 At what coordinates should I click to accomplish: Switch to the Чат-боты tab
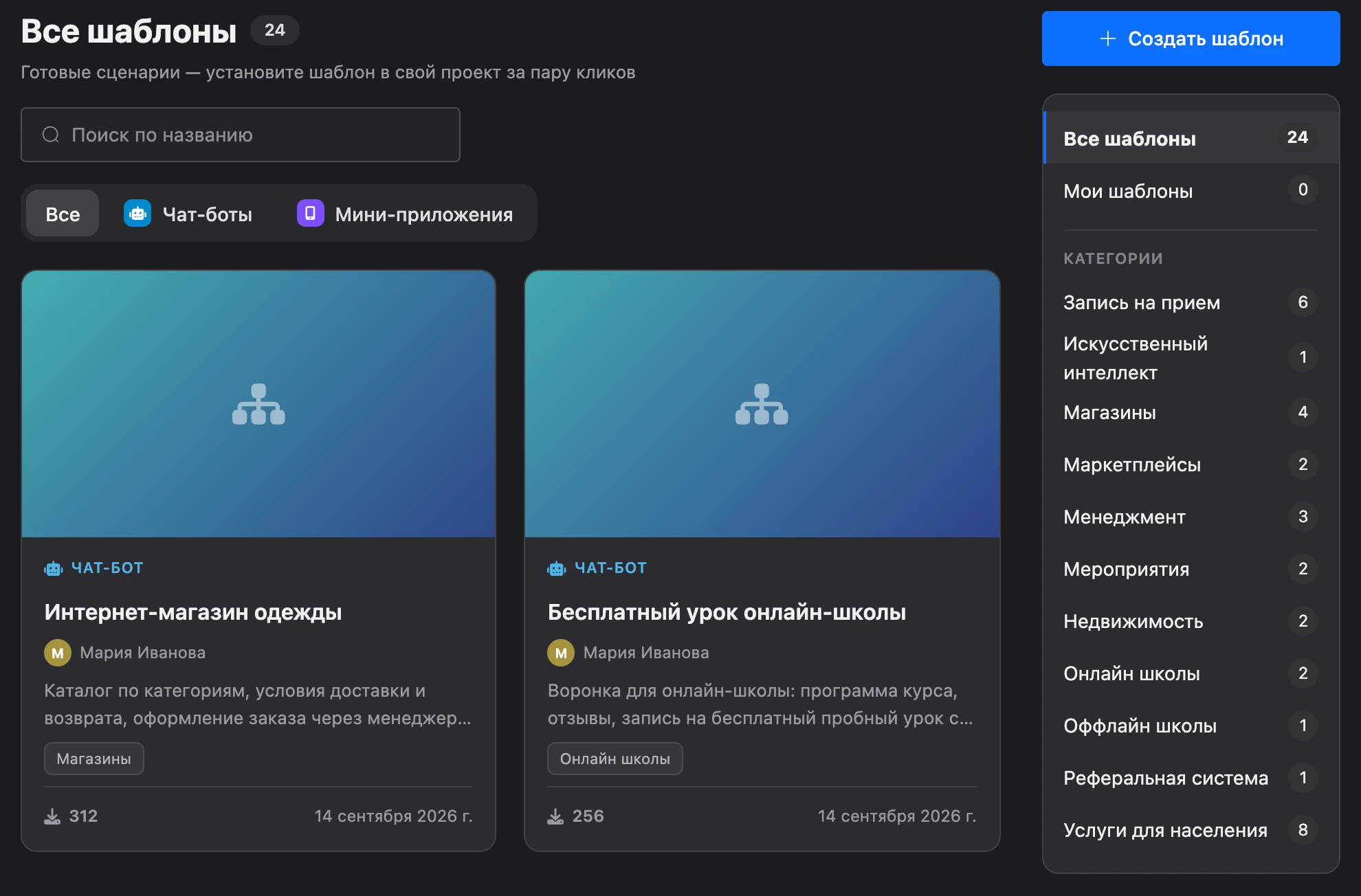point(188,213)
